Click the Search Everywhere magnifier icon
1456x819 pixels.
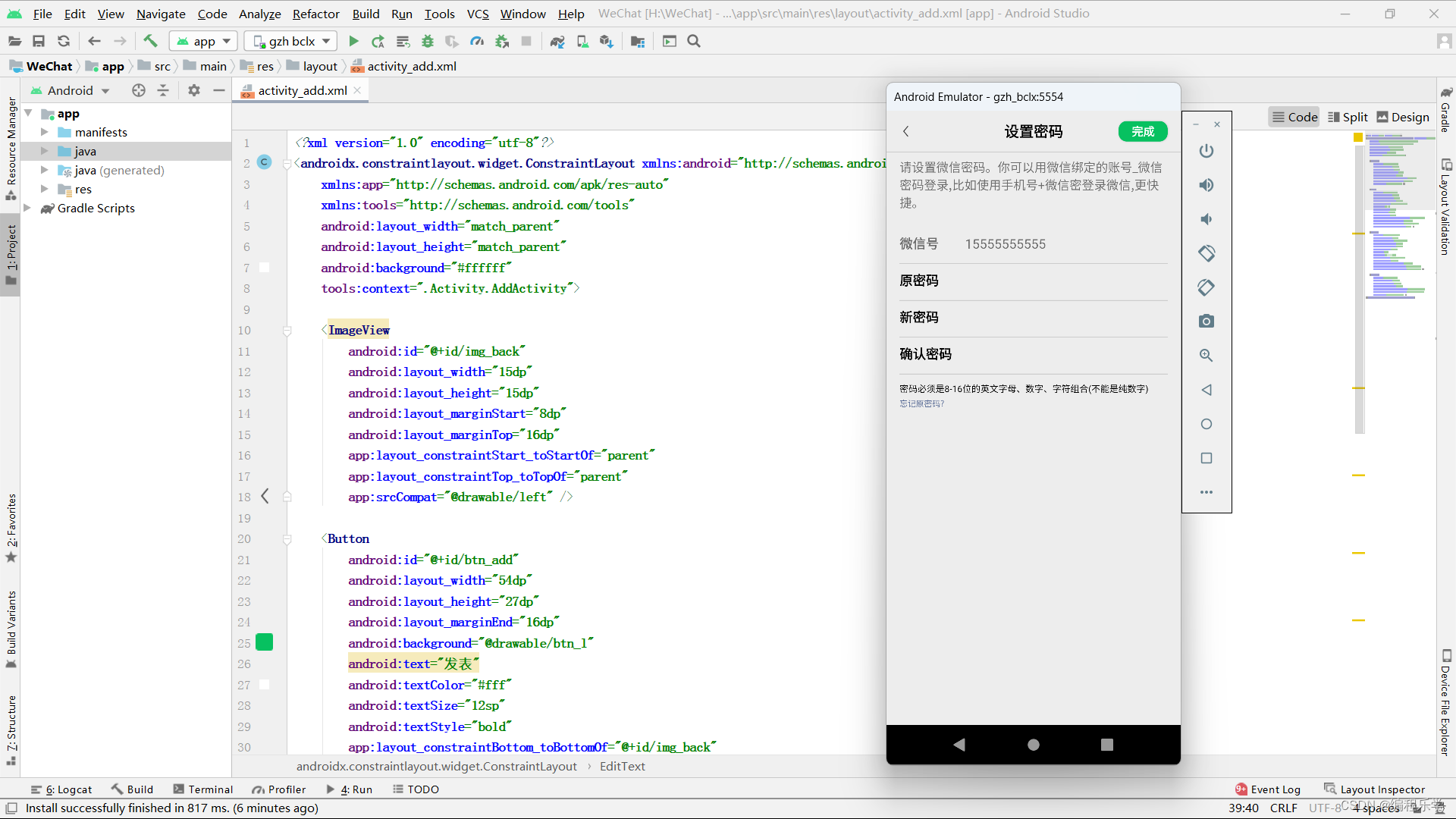coord(694,41)
